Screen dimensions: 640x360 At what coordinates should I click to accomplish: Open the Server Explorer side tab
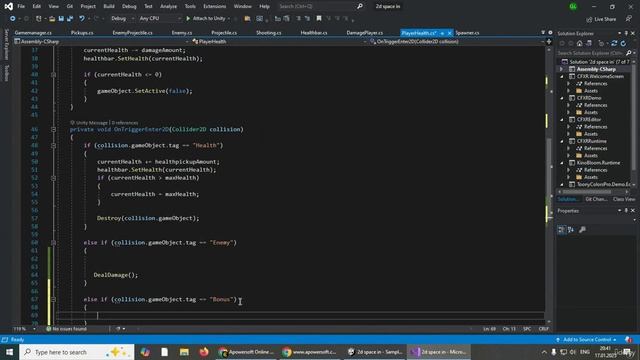tap(6, 44)
